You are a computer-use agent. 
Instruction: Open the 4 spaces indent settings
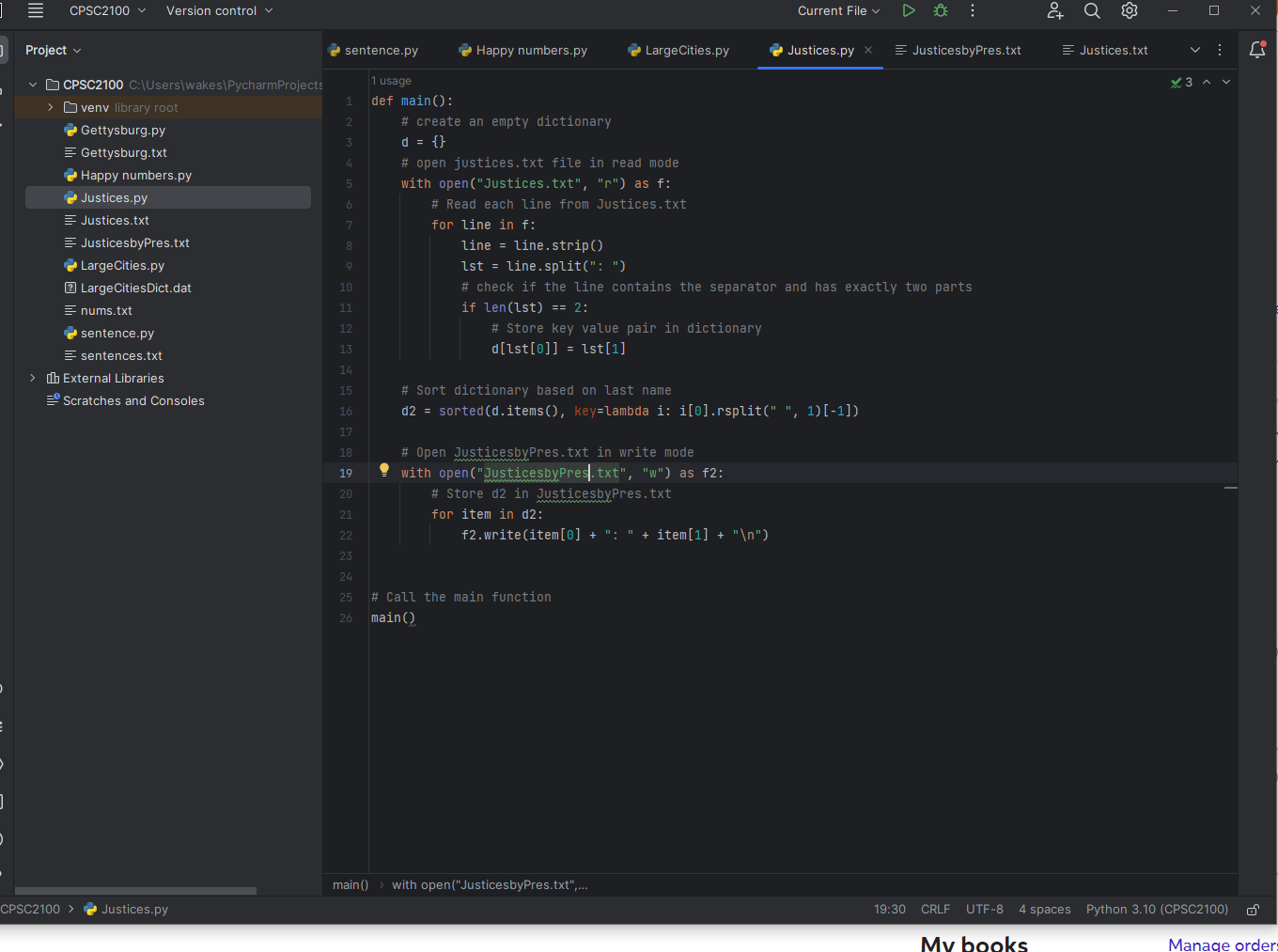(1045, 909)
